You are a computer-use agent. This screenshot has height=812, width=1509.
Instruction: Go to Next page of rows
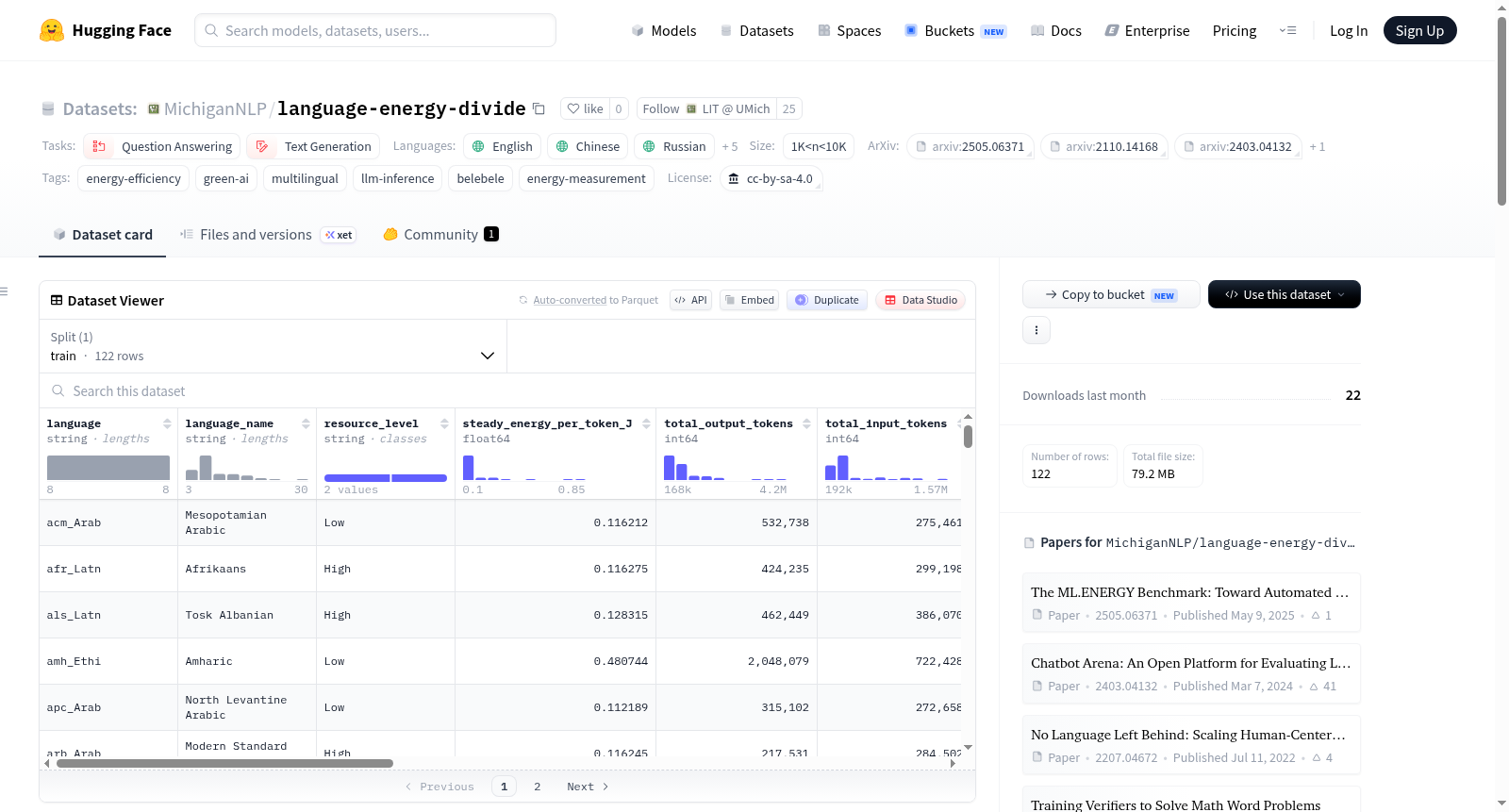pyautogui.click(x=588, y=787)
